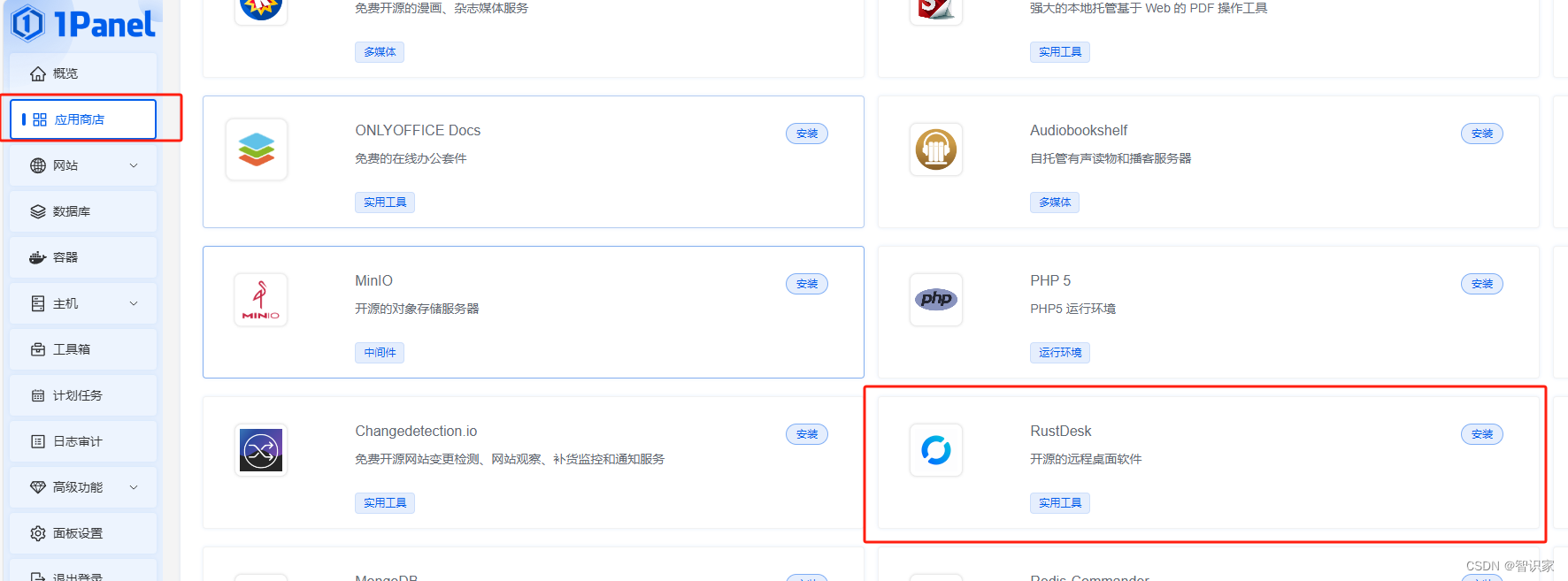Screen dimensions: 1568x581
Task: Click the MinIO title
Action: [x=373, y=280]
